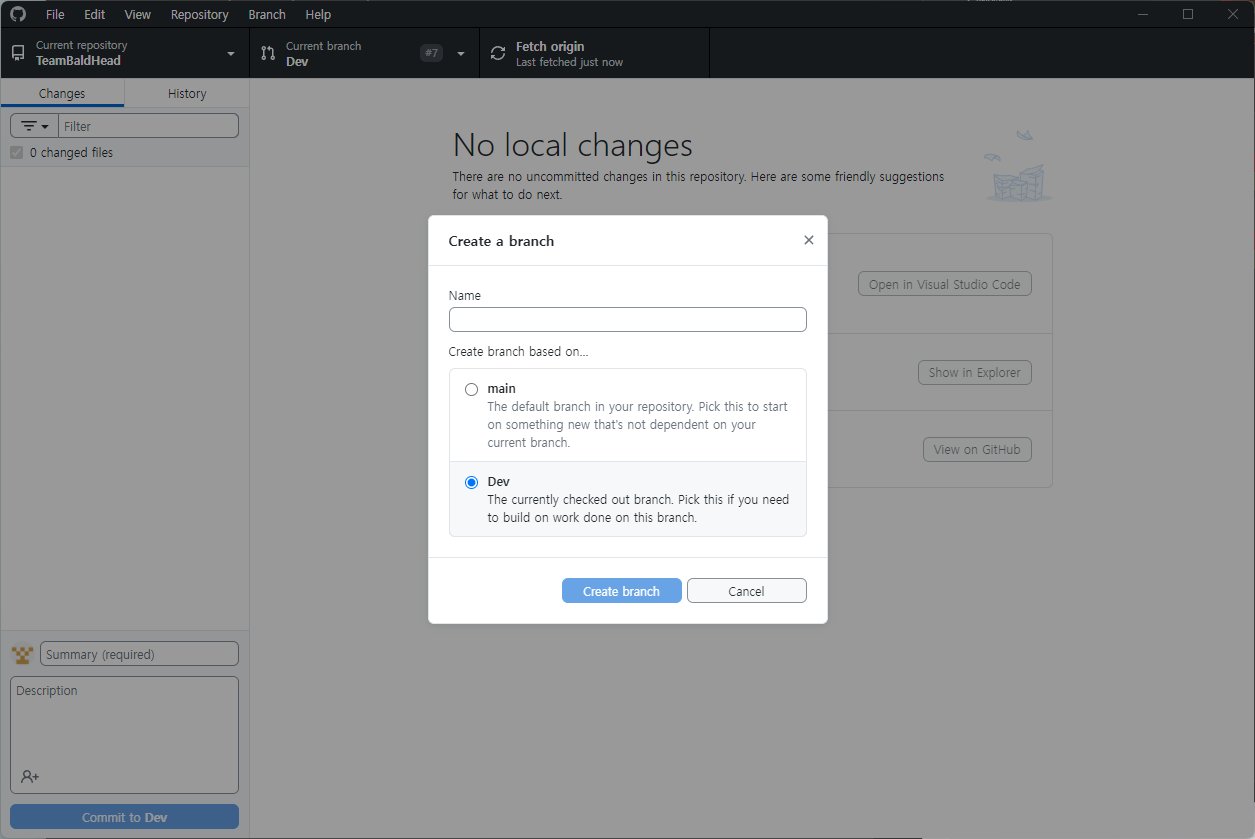This screenshot has width=1255, height=839.
Task: Select the main branch radio button
Action: [x=472, y=390]
